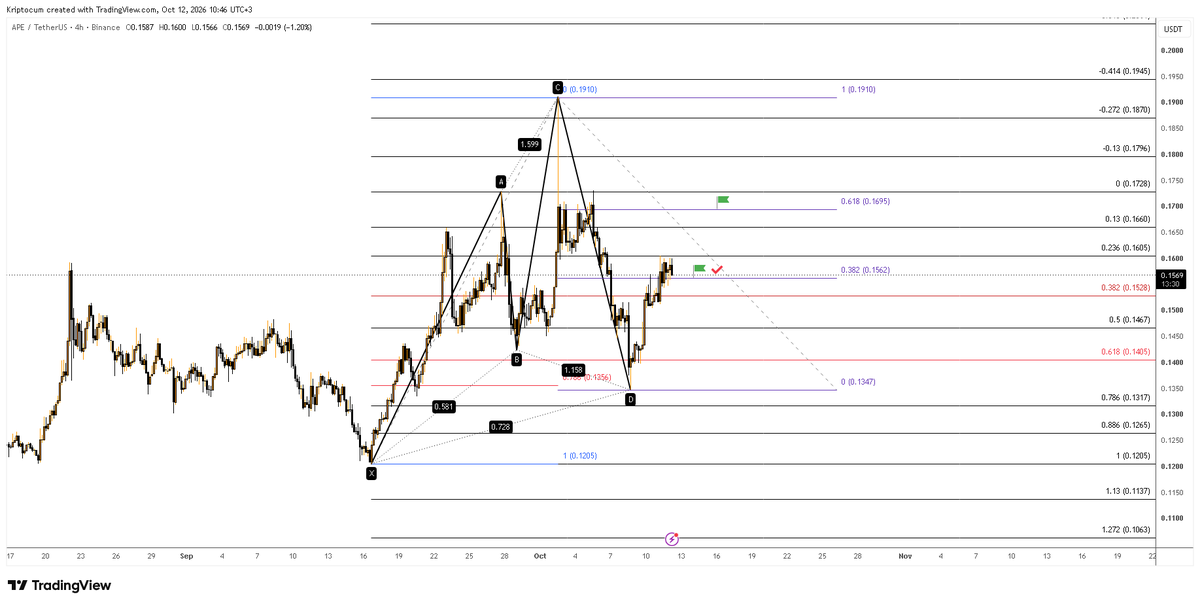
Task: Select the C point label
Action: click(x=557, y=88)
